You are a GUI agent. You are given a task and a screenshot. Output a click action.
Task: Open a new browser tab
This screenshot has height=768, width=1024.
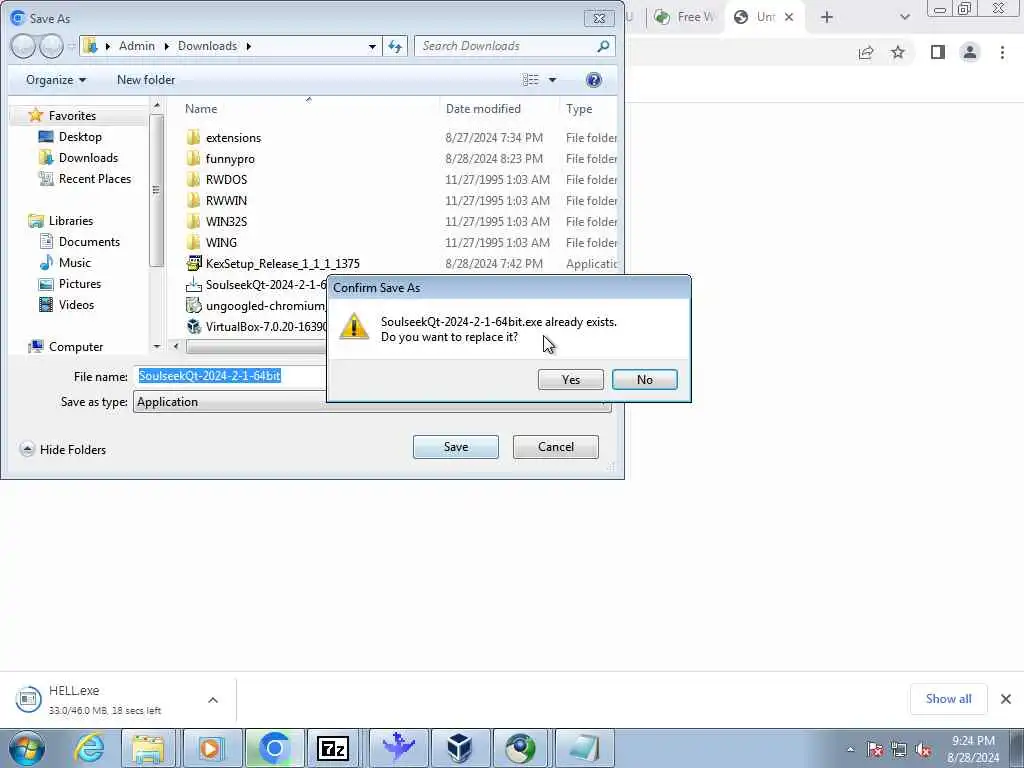click(x=827, y=17)
